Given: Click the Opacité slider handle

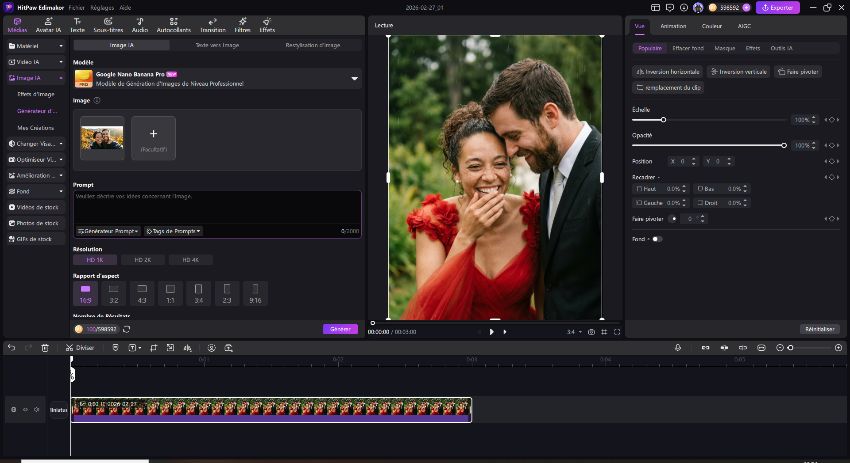Looking at the screenshot, I should click(x=784, y=146).
